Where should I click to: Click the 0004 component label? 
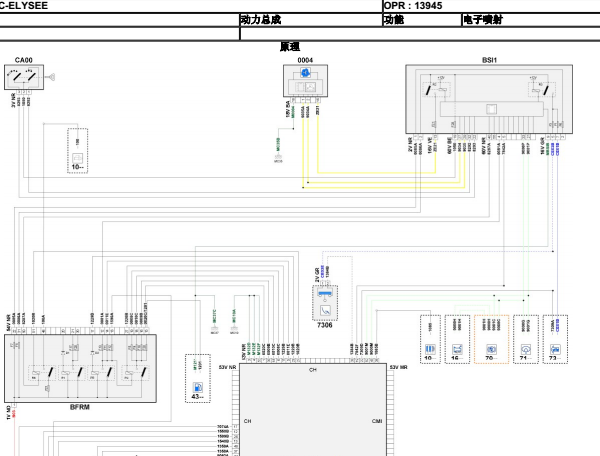tap(305, 60)
